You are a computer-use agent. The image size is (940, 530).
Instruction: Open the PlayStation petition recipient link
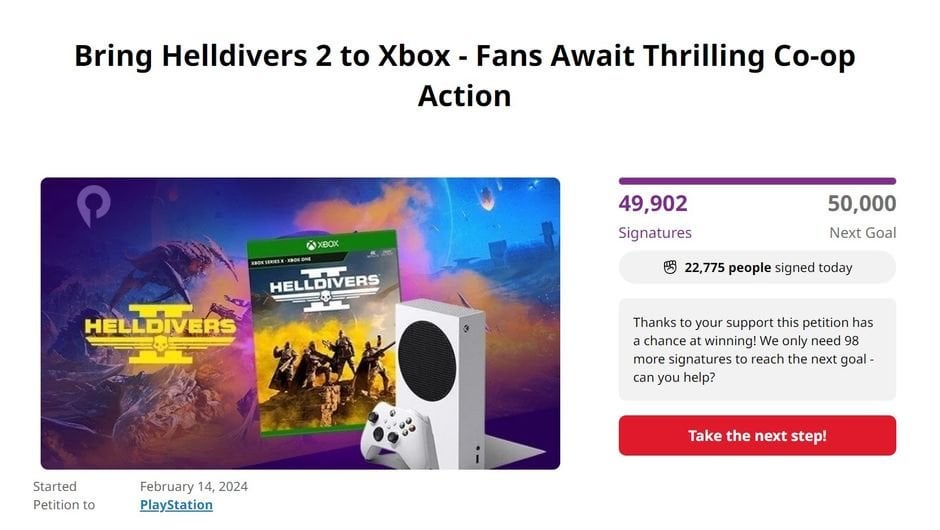click(176, 505)
